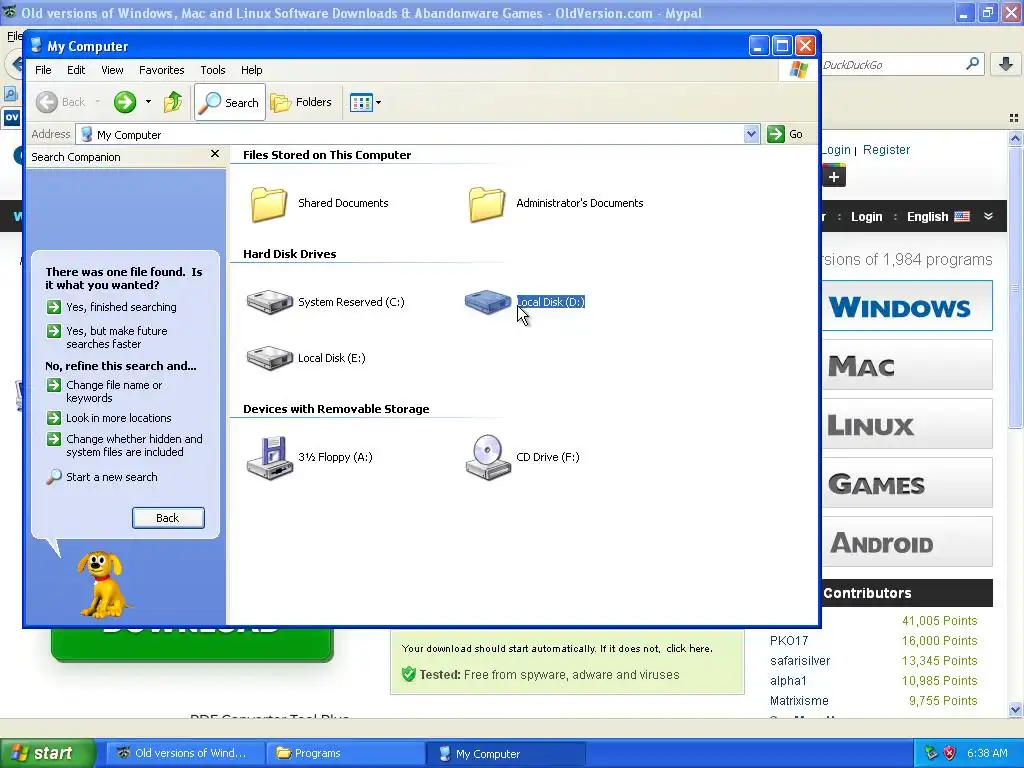The width and height of the screenshot is (1024, 768).
Task: Open the File menu in My Computer
Action: pyautogui.click(x=43, y=70)
